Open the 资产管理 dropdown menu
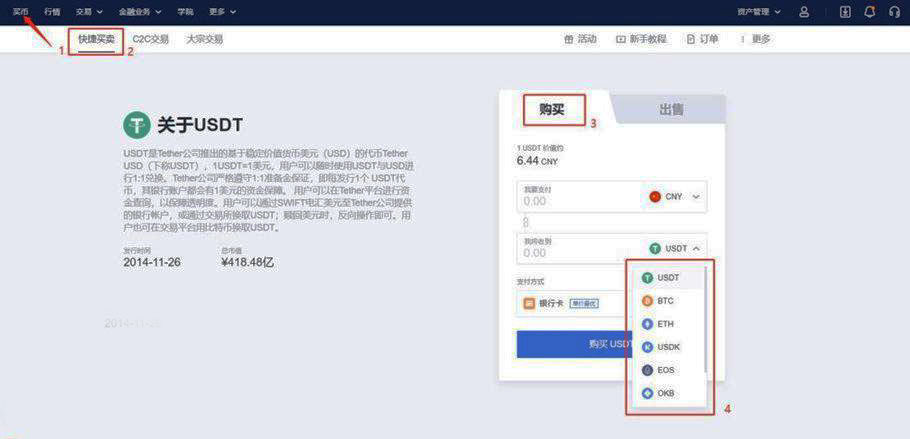 point(759,12)
